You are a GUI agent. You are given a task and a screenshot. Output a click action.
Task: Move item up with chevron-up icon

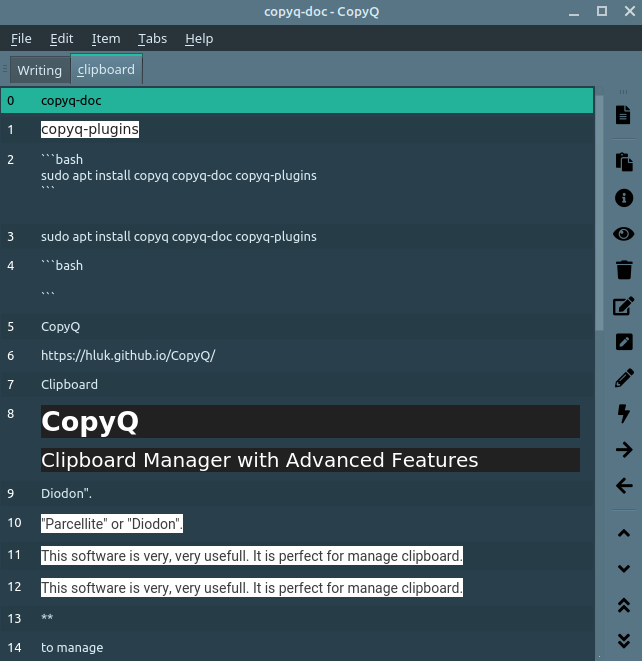[x=624, y=533]
